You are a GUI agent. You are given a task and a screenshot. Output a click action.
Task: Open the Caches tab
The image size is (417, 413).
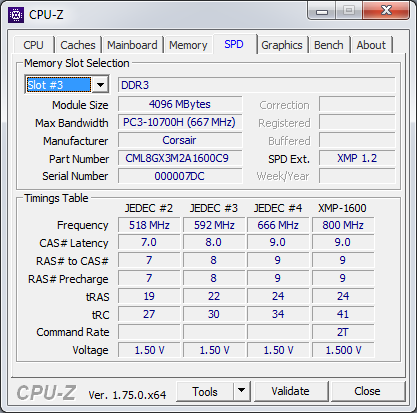pyautogui.click(x=78, y=45)
